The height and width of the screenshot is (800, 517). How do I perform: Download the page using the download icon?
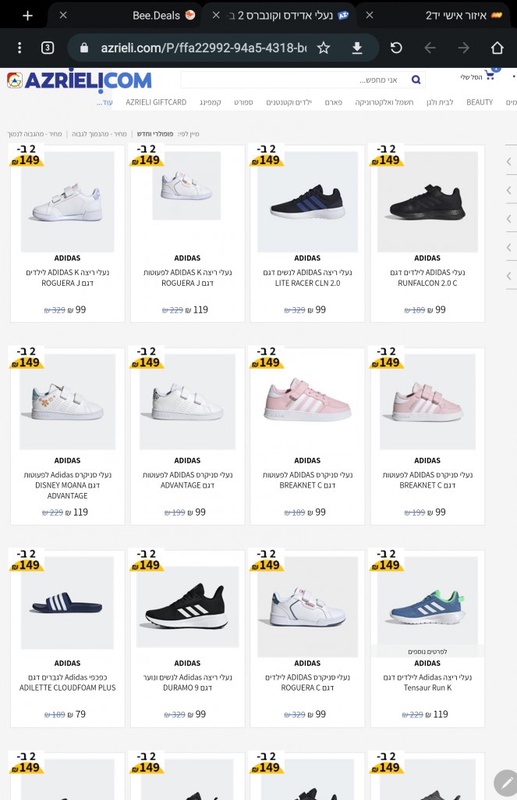[x=357, y=48]
